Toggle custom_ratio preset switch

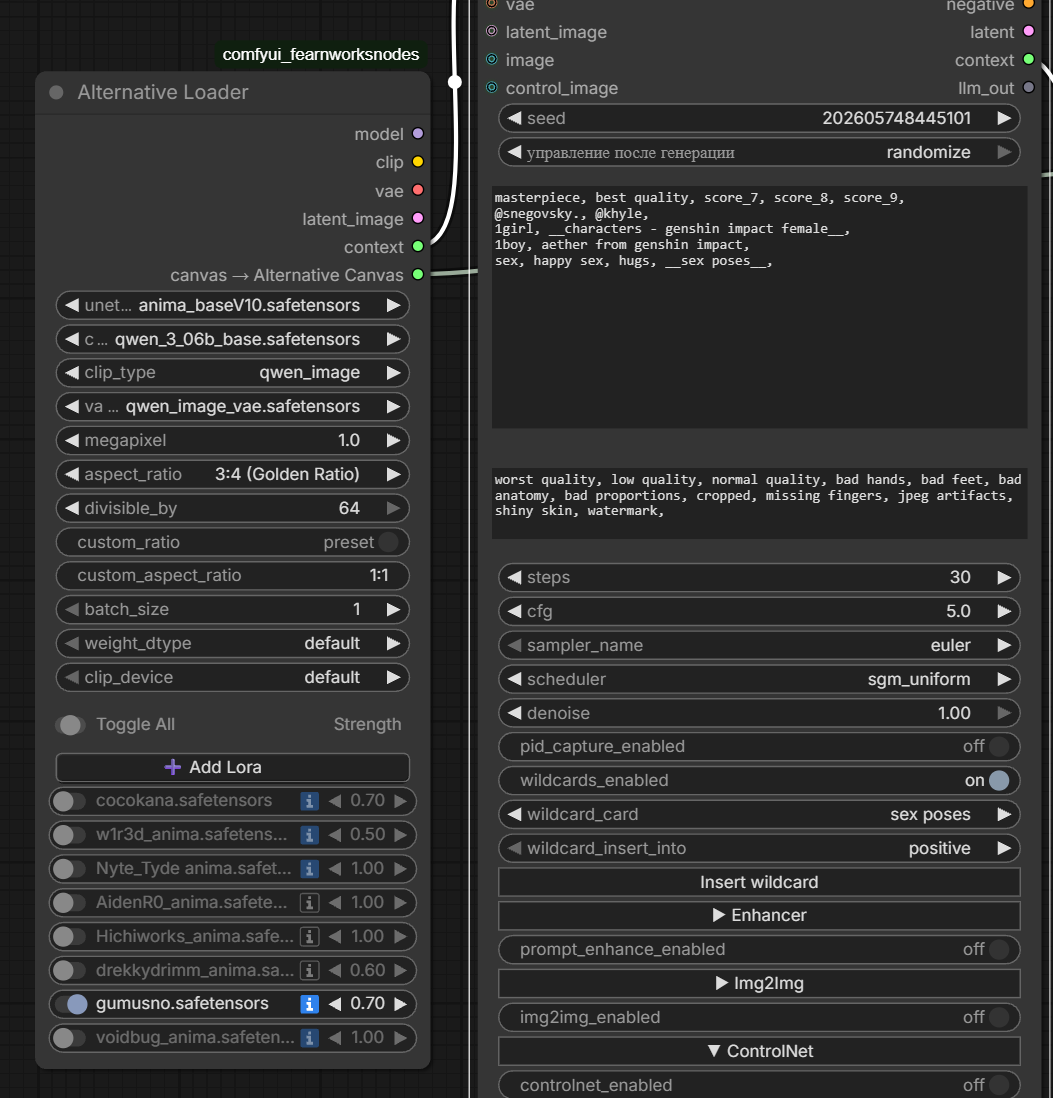coord(388,542)
